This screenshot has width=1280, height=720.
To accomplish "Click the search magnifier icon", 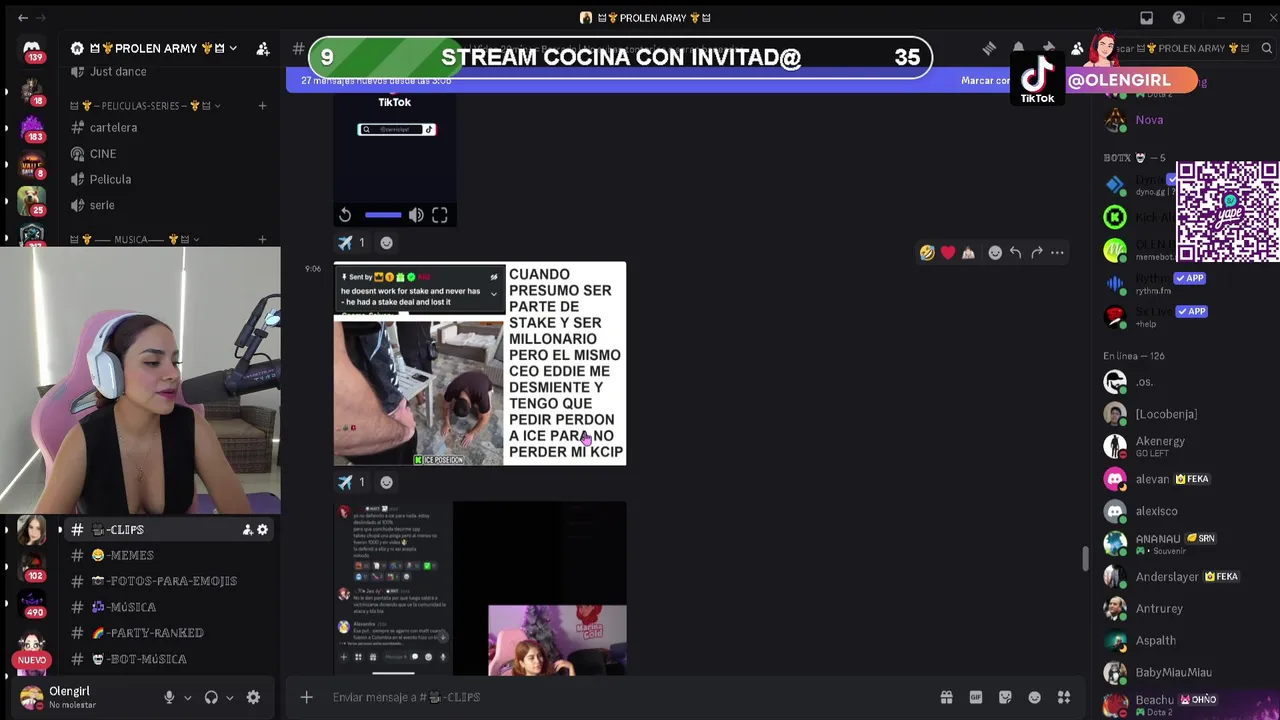I will click(1266, 48).
